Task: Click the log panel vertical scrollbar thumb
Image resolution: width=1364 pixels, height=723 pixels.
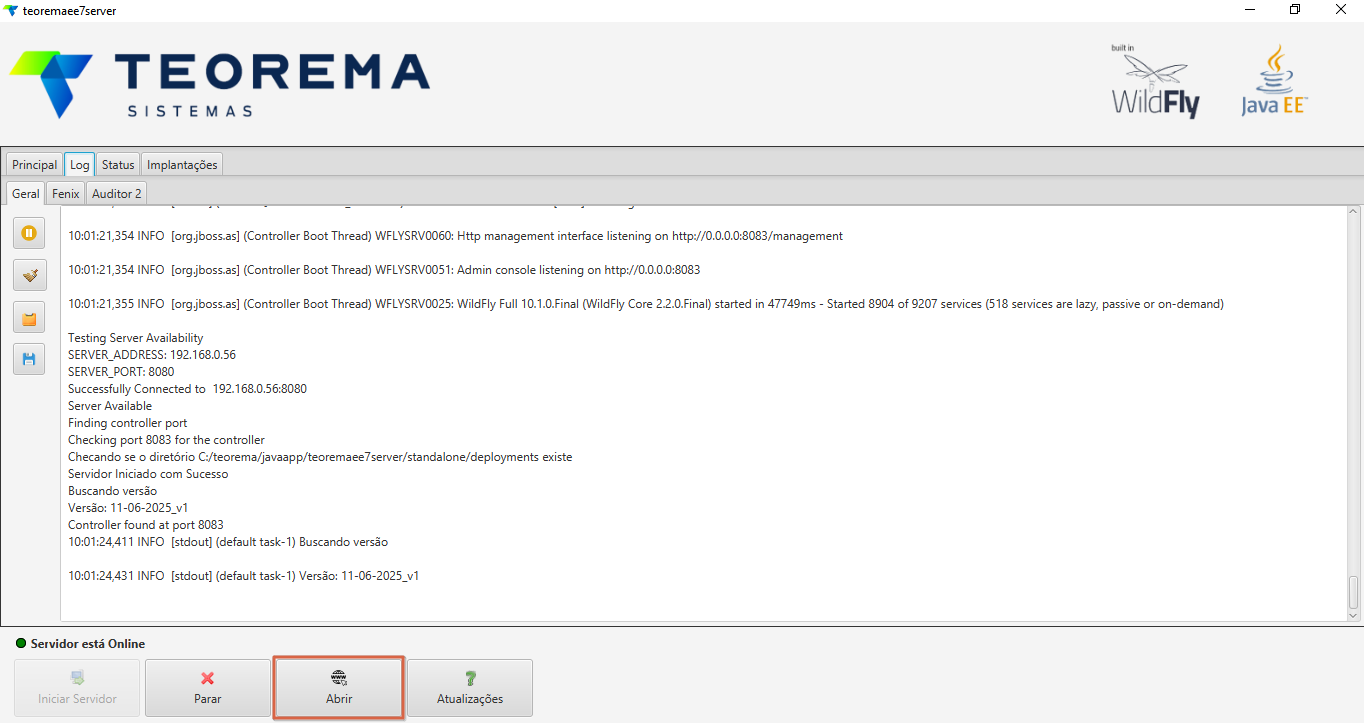Action: pyautogui.click(x=1354, y=592)
